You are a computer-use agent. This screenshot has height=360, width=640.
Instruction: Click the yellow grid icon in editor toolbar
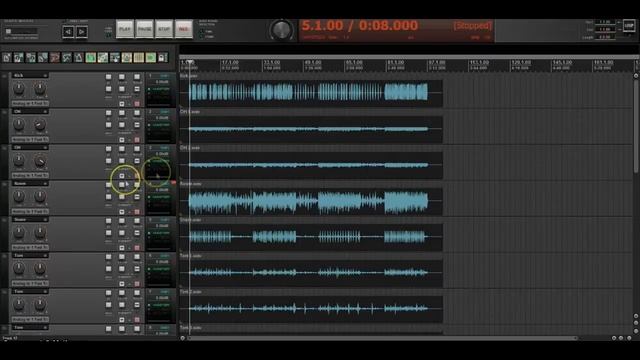click(139, 58)
